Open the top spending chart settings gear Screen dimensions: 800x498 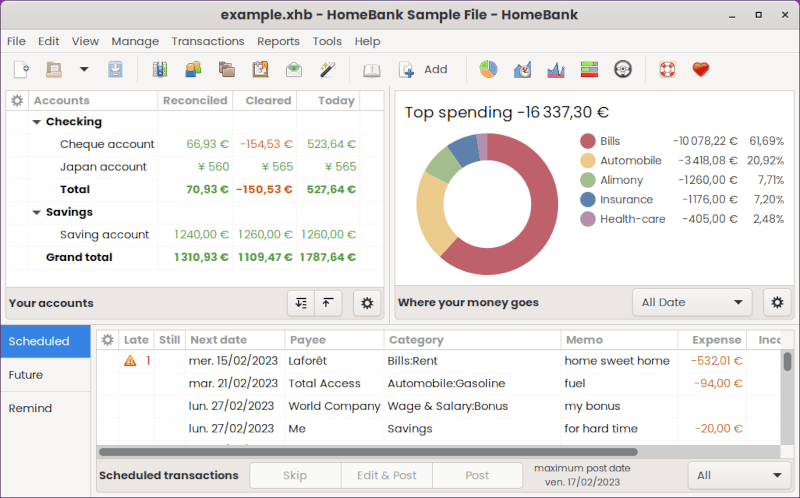click(777, 303)
